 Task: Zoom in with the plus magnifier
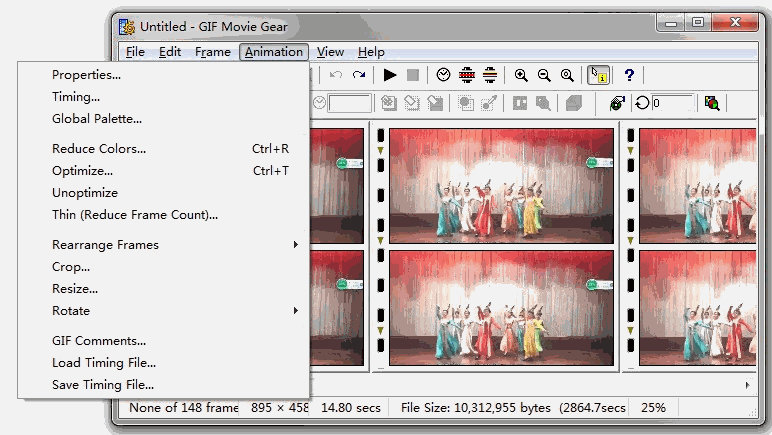tap(521, 75)
